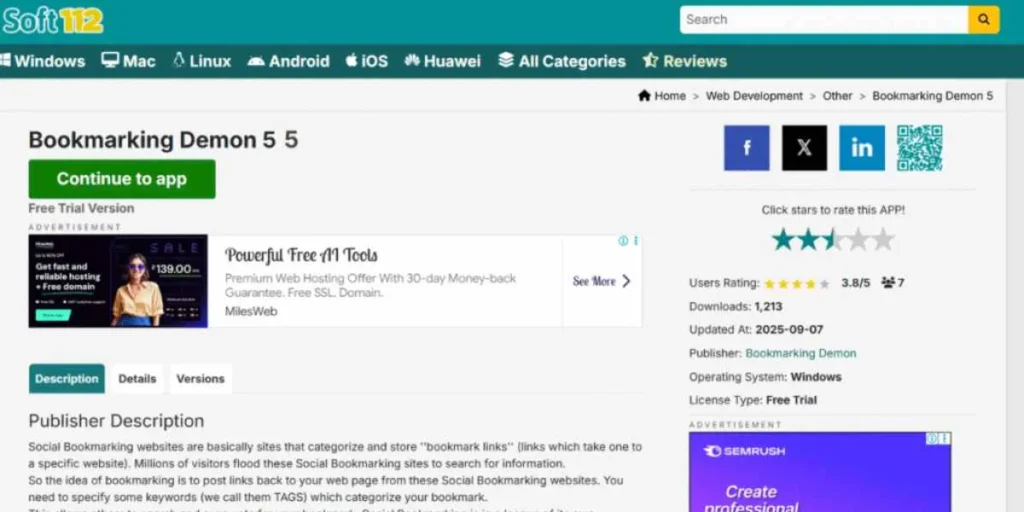Click the Soft112 logo
Image resolution: width=1024 pixels, height=512 pixels.
pyautogui.click(x=53, y=19)
